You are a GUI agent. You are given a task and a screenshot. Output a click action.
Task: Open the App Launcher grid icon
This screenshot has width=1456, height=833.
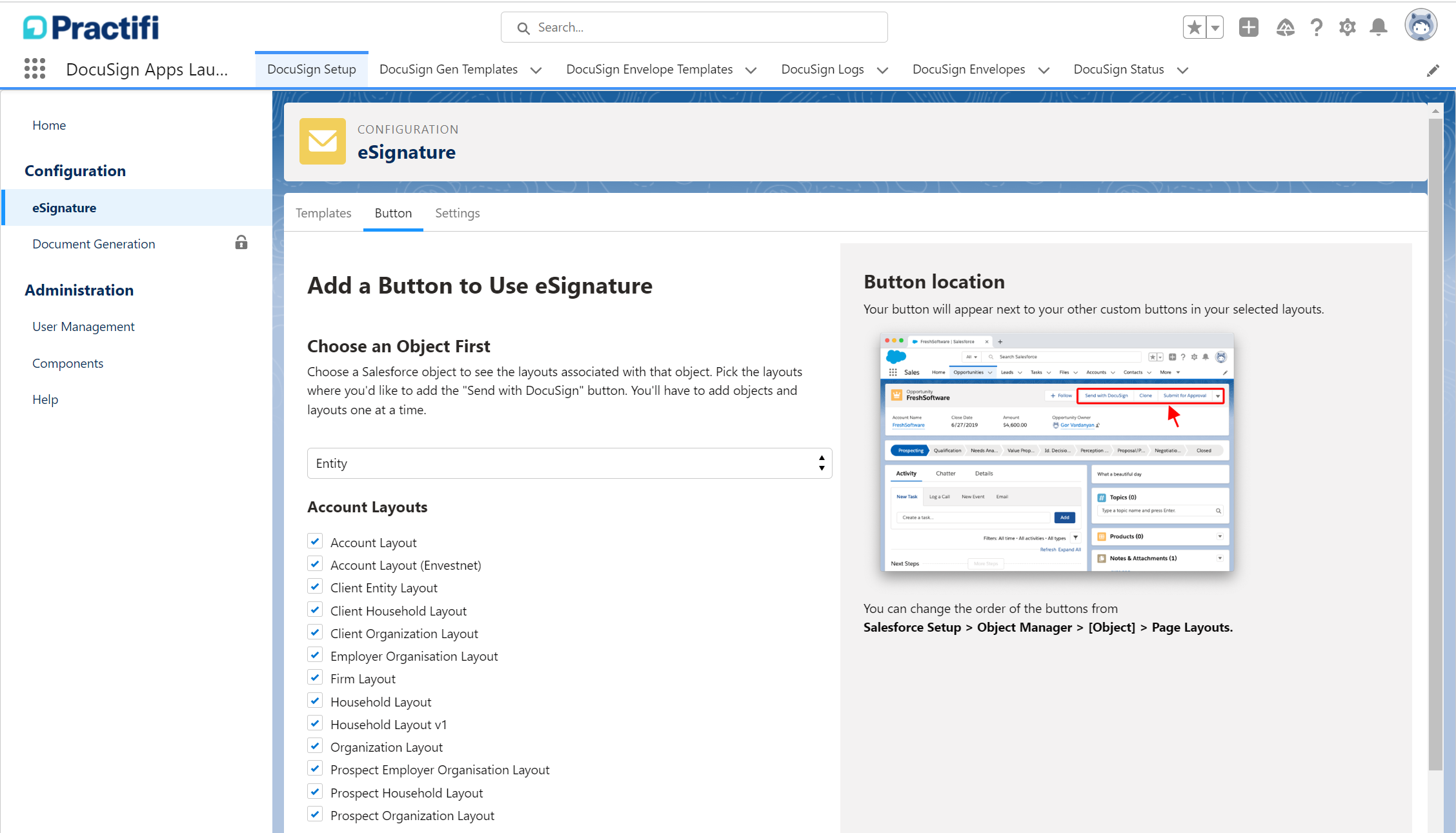tap(35, 68)
